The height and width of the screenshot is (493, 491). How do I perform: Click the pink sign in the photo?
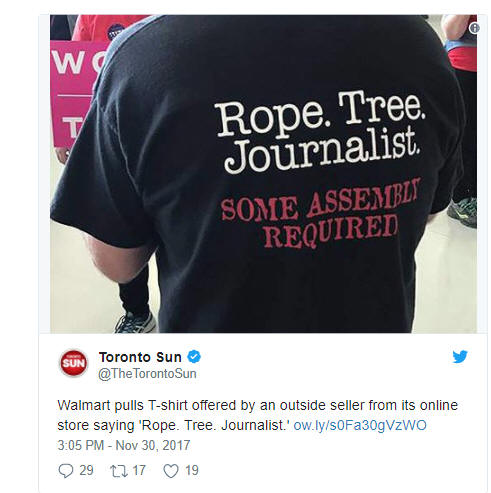point(70,93)
